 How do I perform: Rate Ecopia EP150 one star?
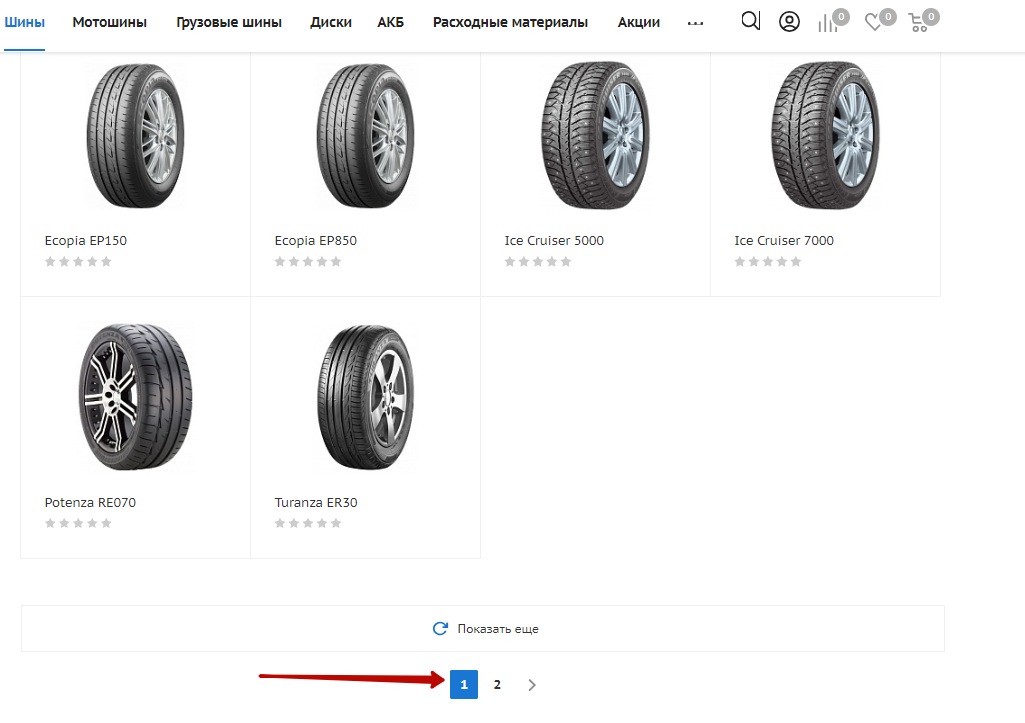coord(50,261)
